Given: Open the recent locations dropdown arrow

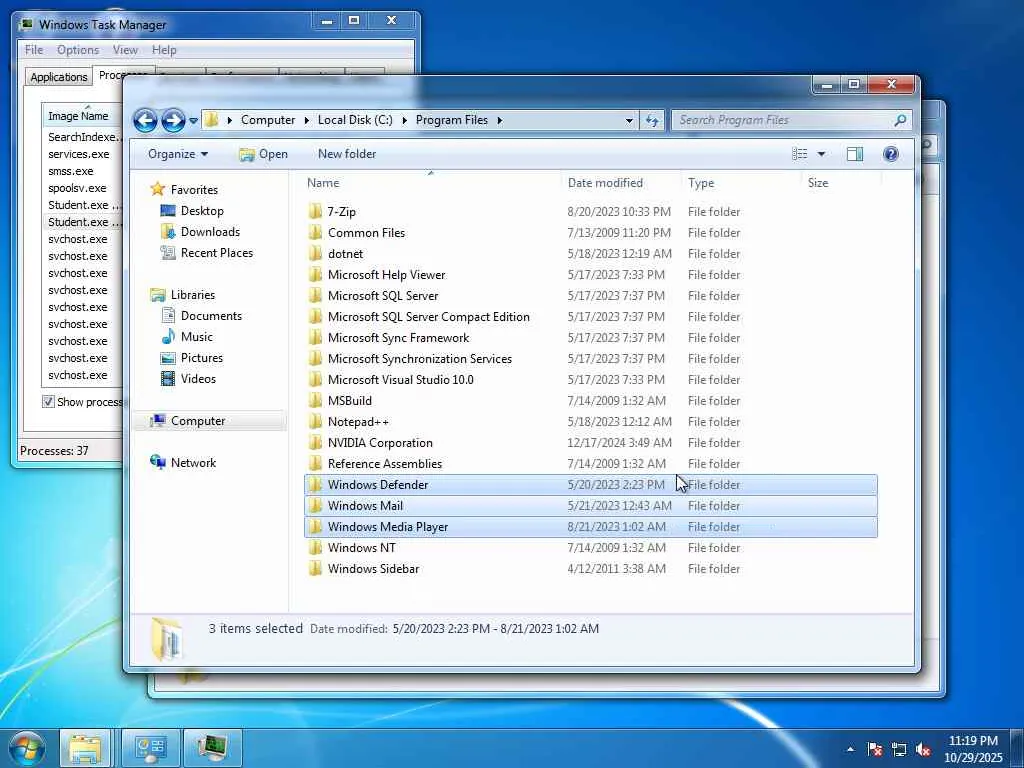Looking at the screenshot, I should [193, 121].
